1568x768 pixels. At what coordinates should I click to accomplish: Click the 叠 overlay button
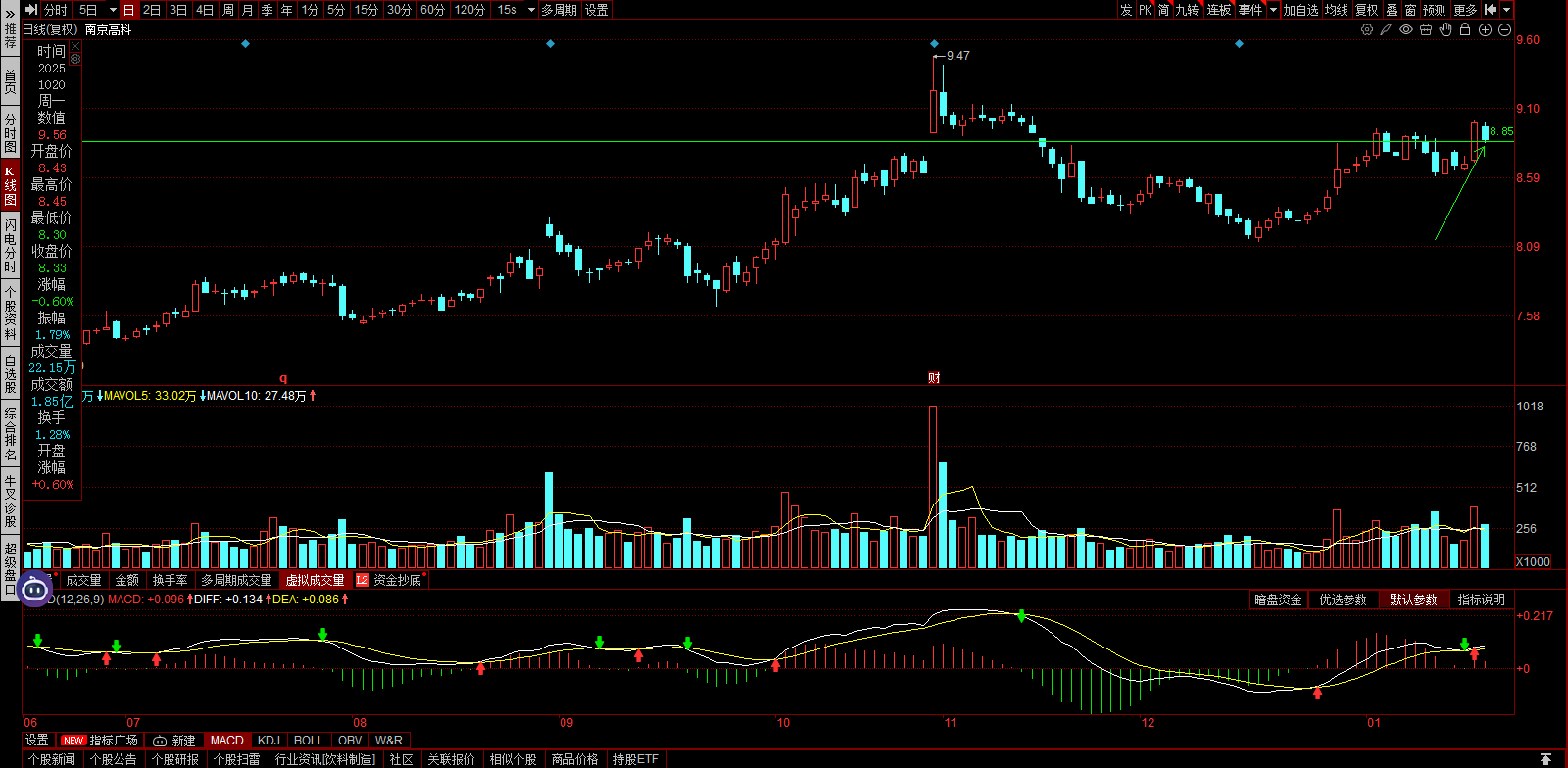1392,10
